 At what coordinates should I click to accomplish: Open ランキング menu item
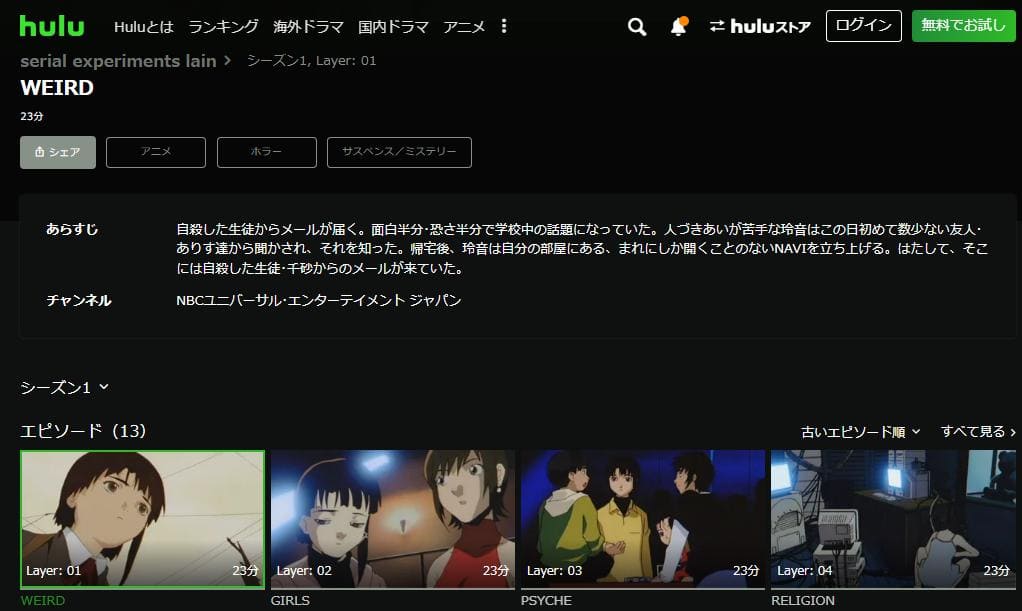[x=223, y=27]
